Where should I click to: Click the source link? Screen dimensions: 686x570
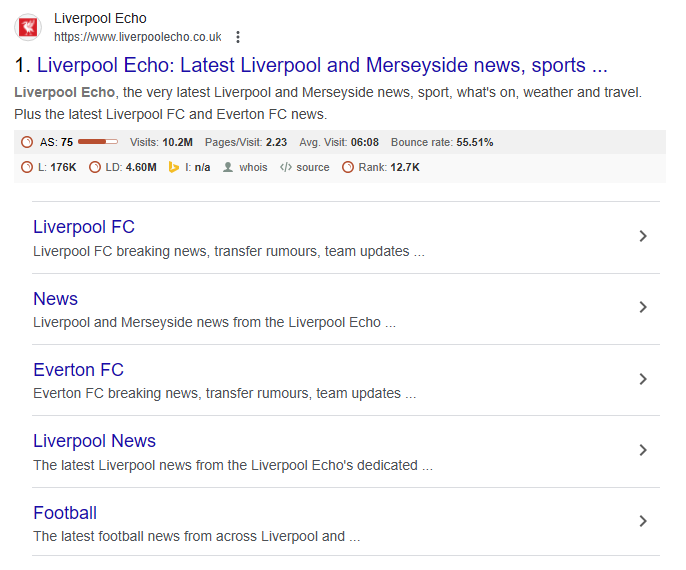tap(313, 167)
